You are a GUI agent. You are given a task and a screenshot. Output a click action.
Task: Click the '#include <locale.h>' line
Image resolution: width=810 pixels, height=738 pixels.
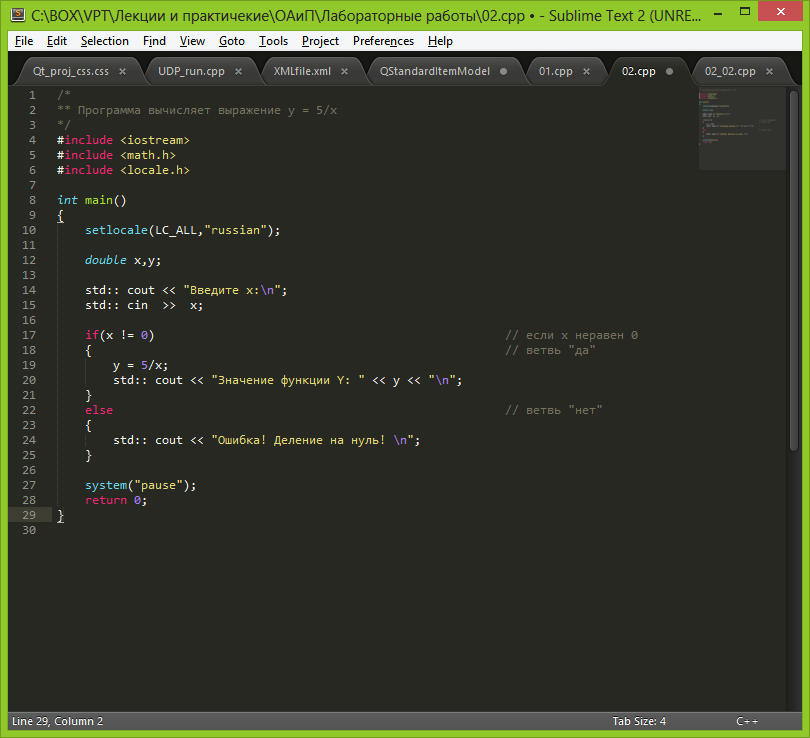coord(123,170)
